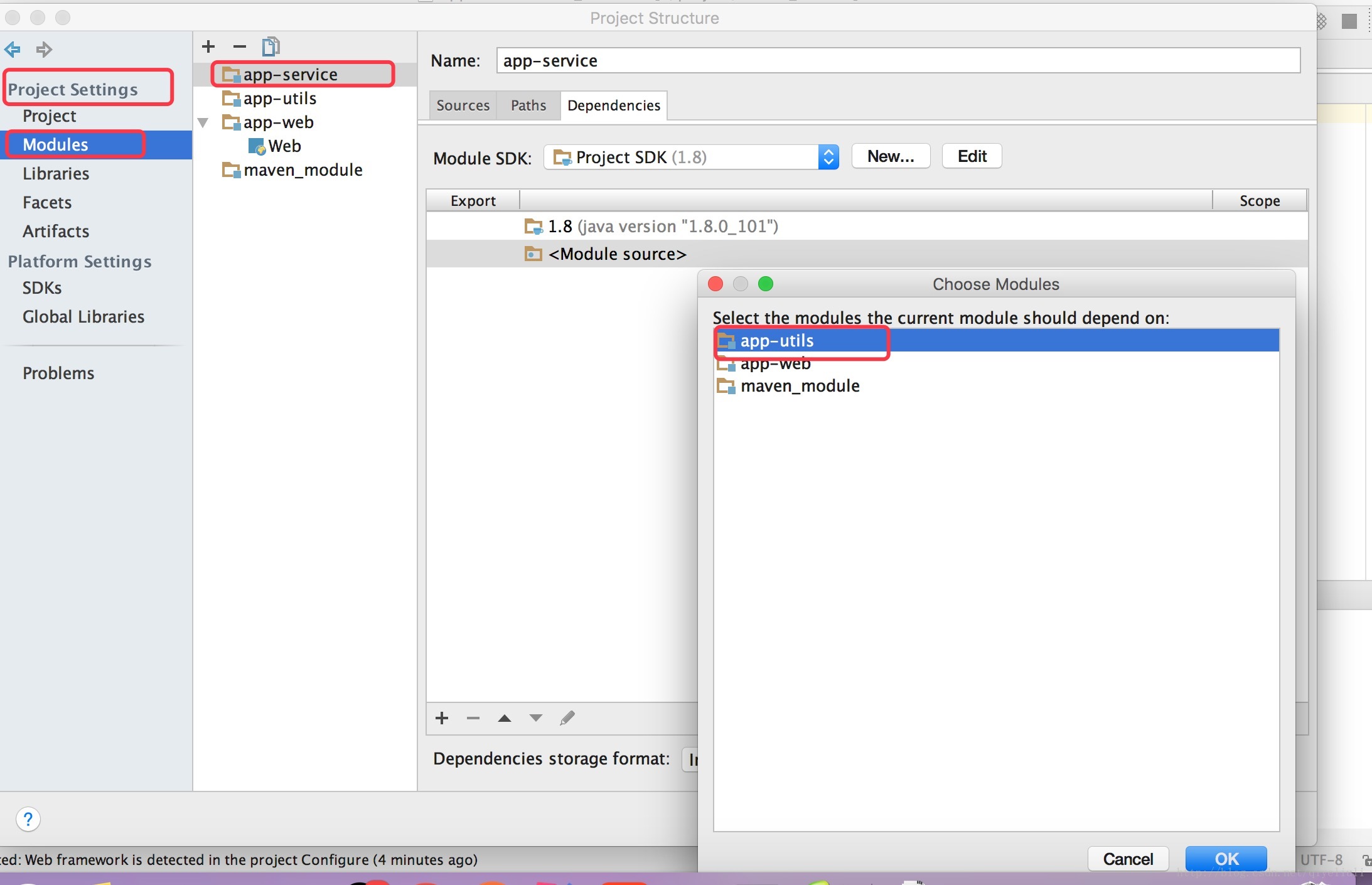This screenshot has height=885, width=1372.
Task: Select app-service module in tree
Action: [304, 75]
